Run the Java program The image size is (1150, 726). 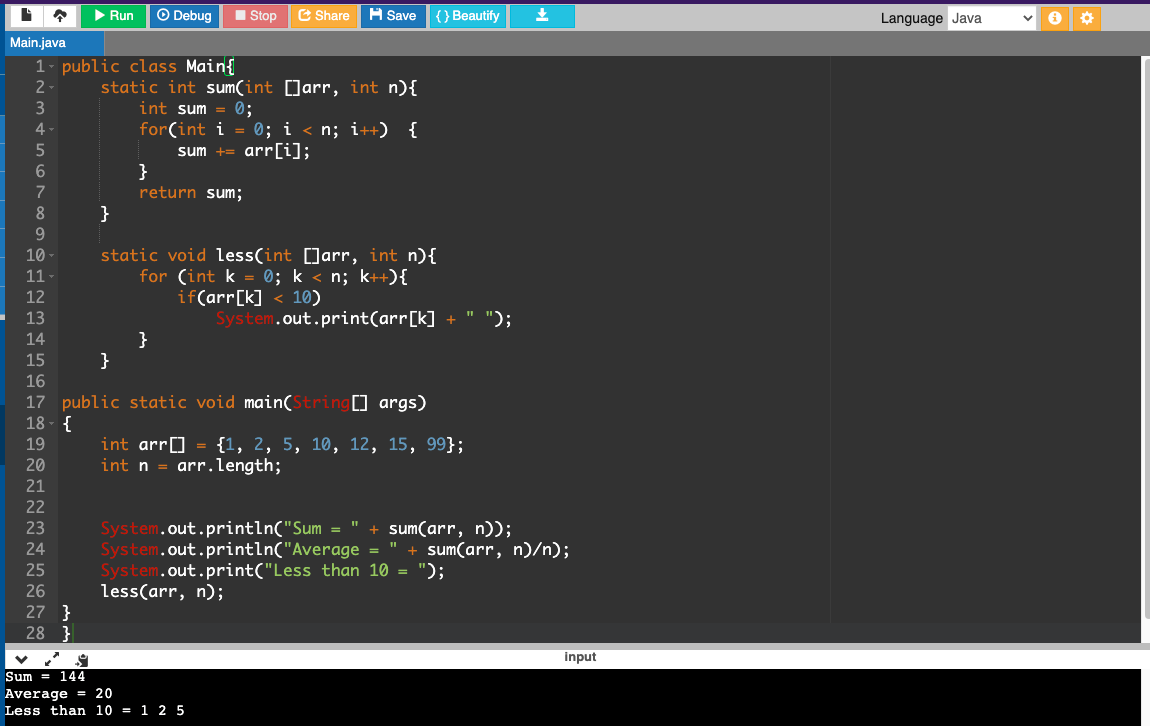point(113,16)
